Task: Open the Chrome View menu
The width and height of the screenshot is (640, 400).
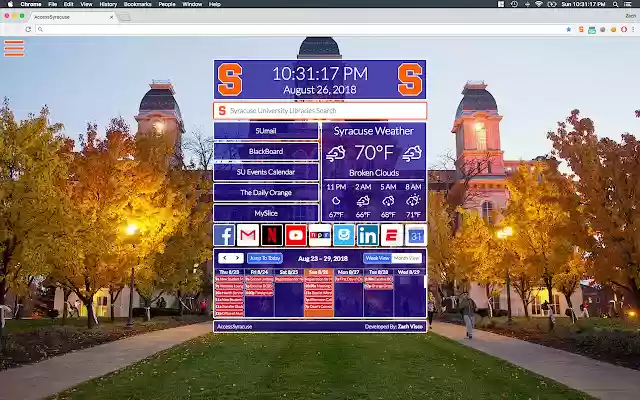Action: click(86, 4)
